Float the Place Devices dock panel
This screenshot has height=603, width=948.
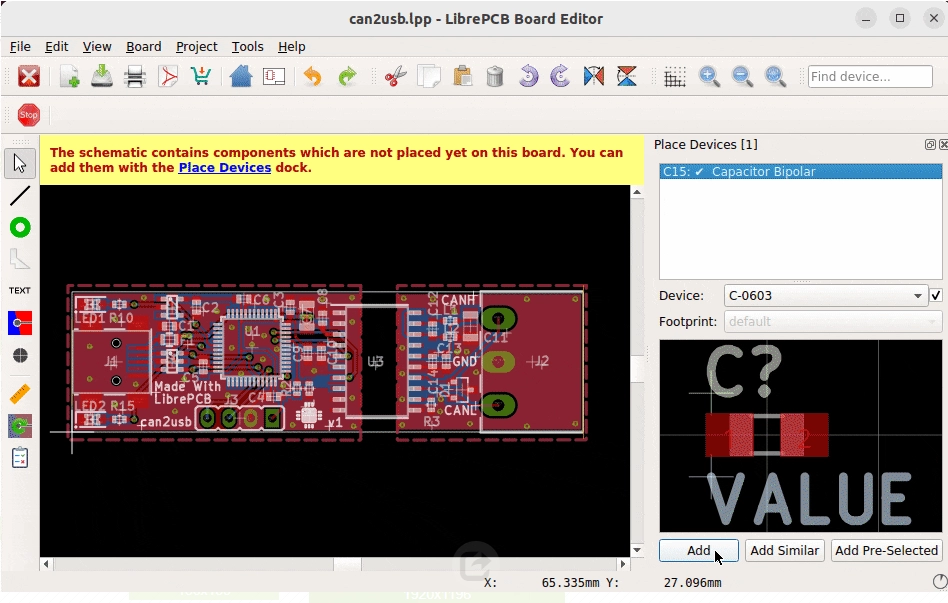[930, 145]
